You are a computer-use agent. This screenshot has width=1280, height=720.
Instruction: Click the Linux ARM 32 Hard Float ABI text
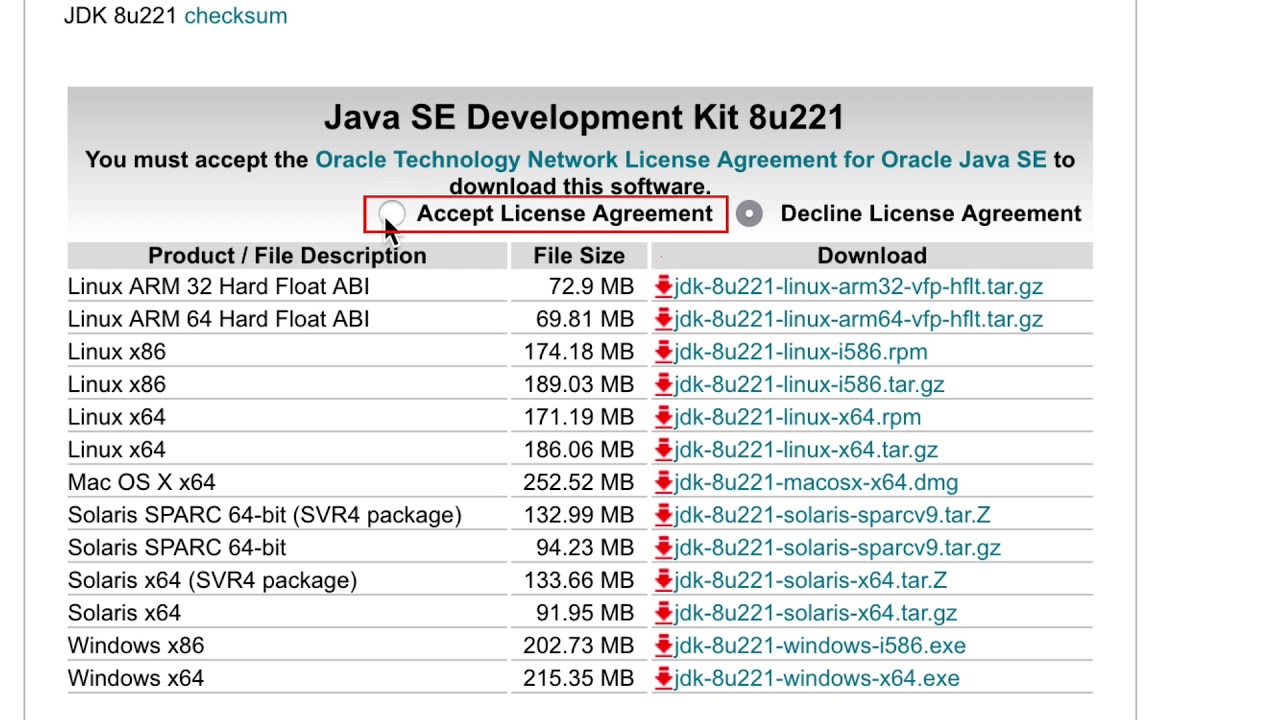pos(219,287)
